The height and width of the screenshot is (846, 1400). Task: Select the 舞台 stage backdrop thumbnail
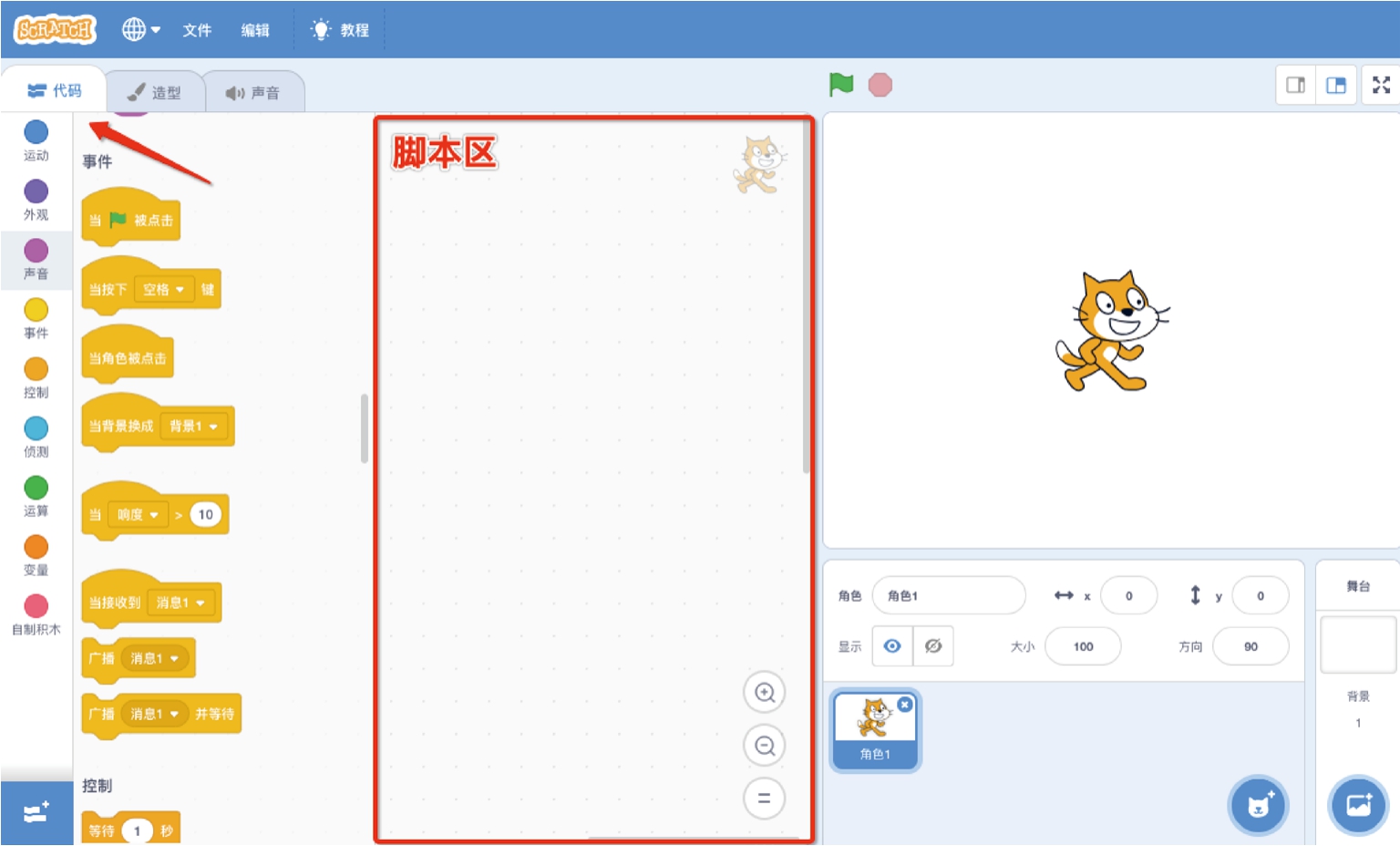pyautogui.click(x=1358, y=645)
